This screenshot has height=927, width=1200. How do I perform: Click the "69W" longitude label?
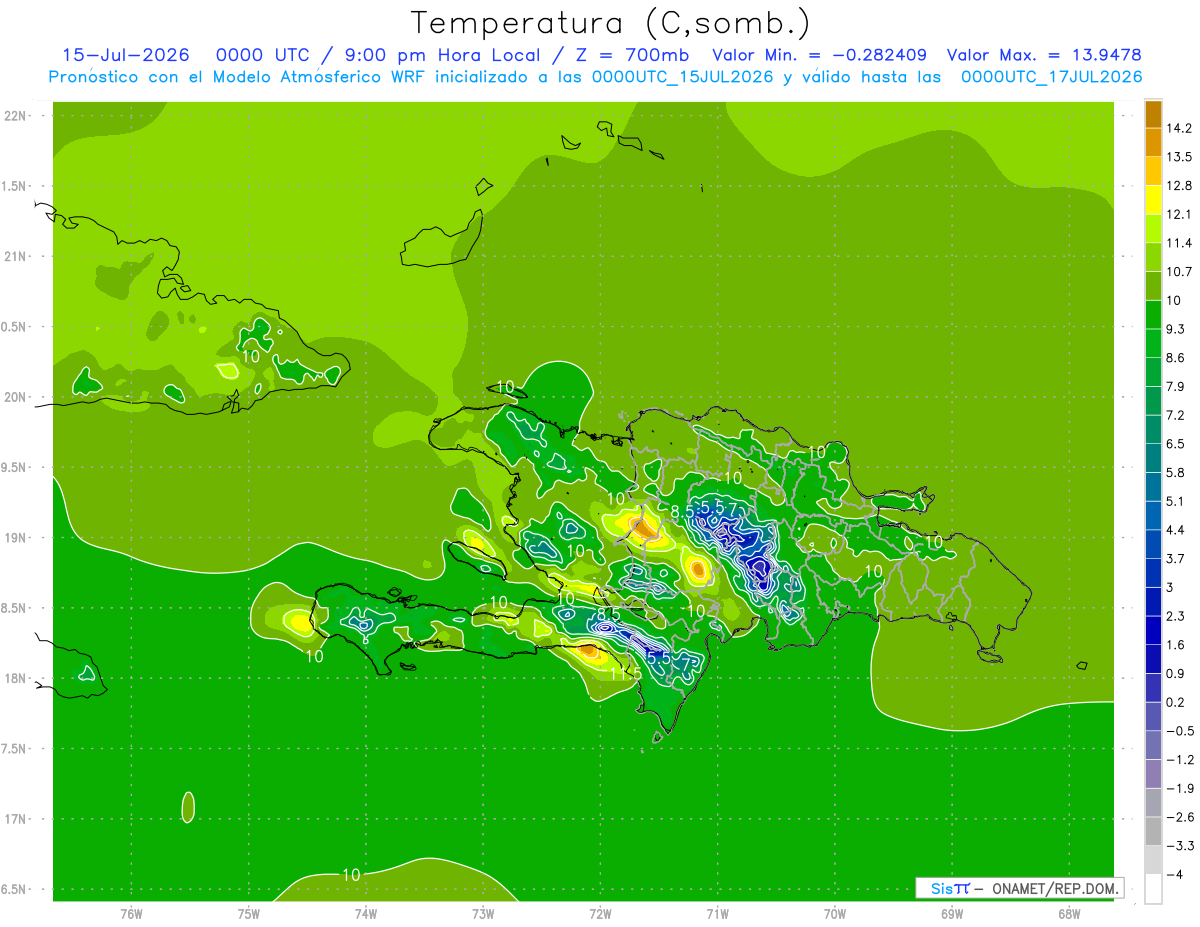point(952,913)
